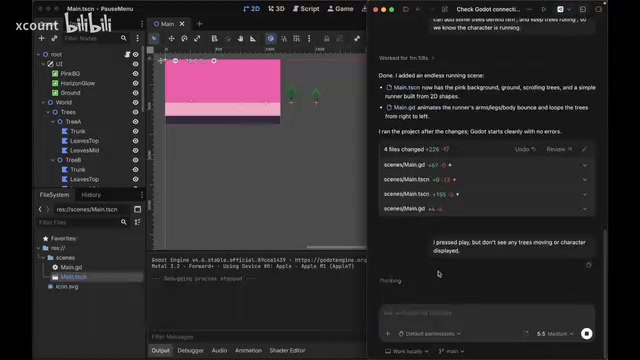This screenshot has width=640, height=360.
Task: Open FileSystem sort options icon
Action: (138, 222)
